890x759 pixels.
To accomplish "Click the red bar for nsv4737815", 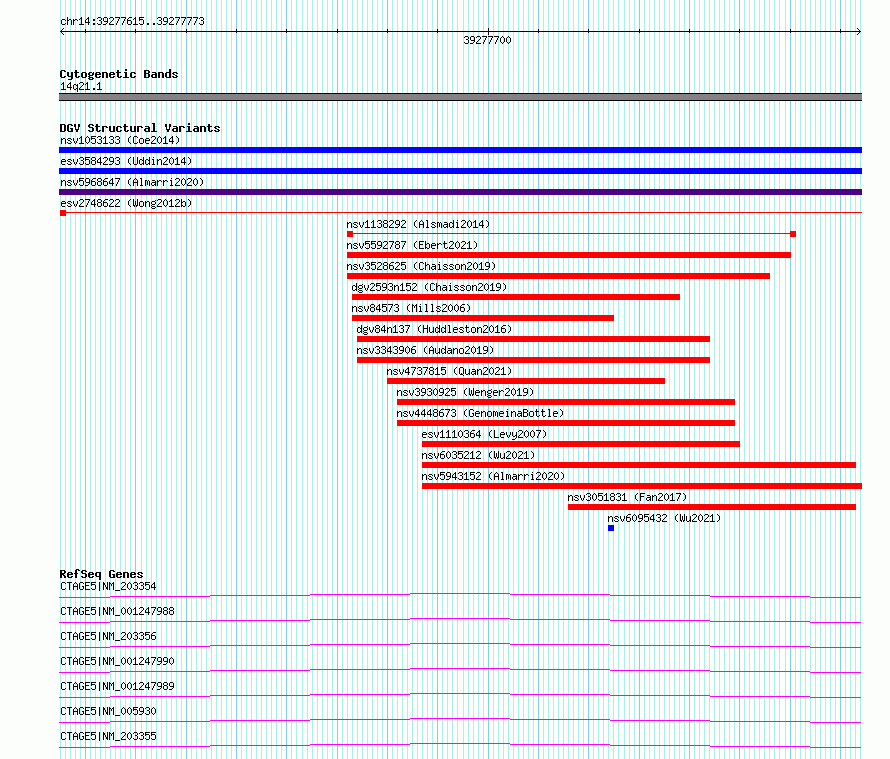I will click(x=526, y=381).
